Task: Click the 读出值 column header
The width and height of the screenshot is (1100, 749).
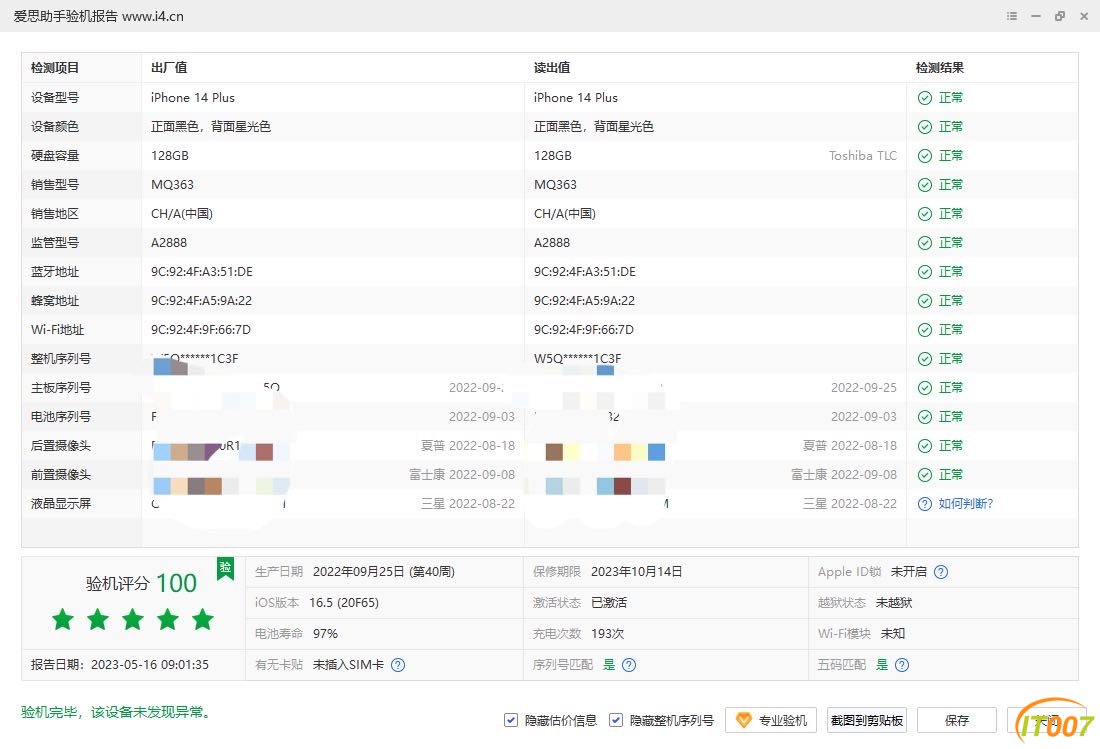Action: [552, 68]
